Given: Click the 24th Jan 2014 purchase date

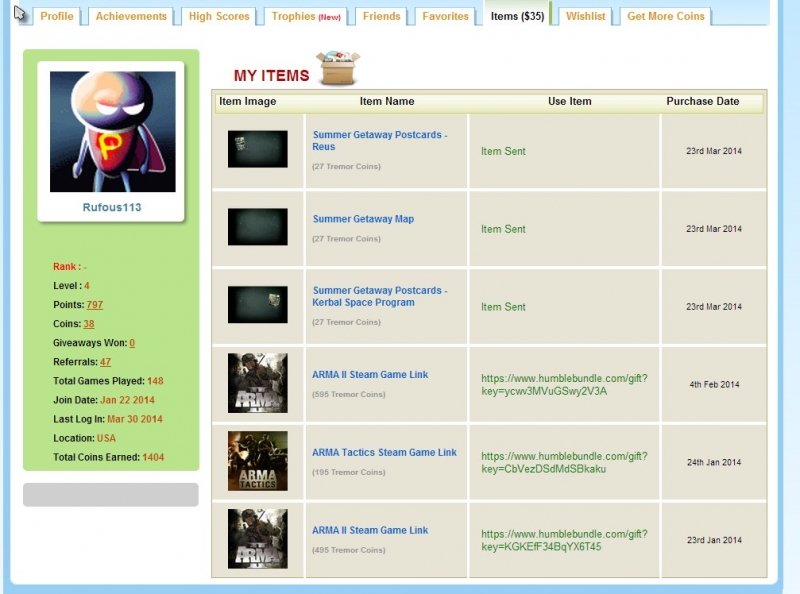Looking at the screenshot, I should click(714, 462).
